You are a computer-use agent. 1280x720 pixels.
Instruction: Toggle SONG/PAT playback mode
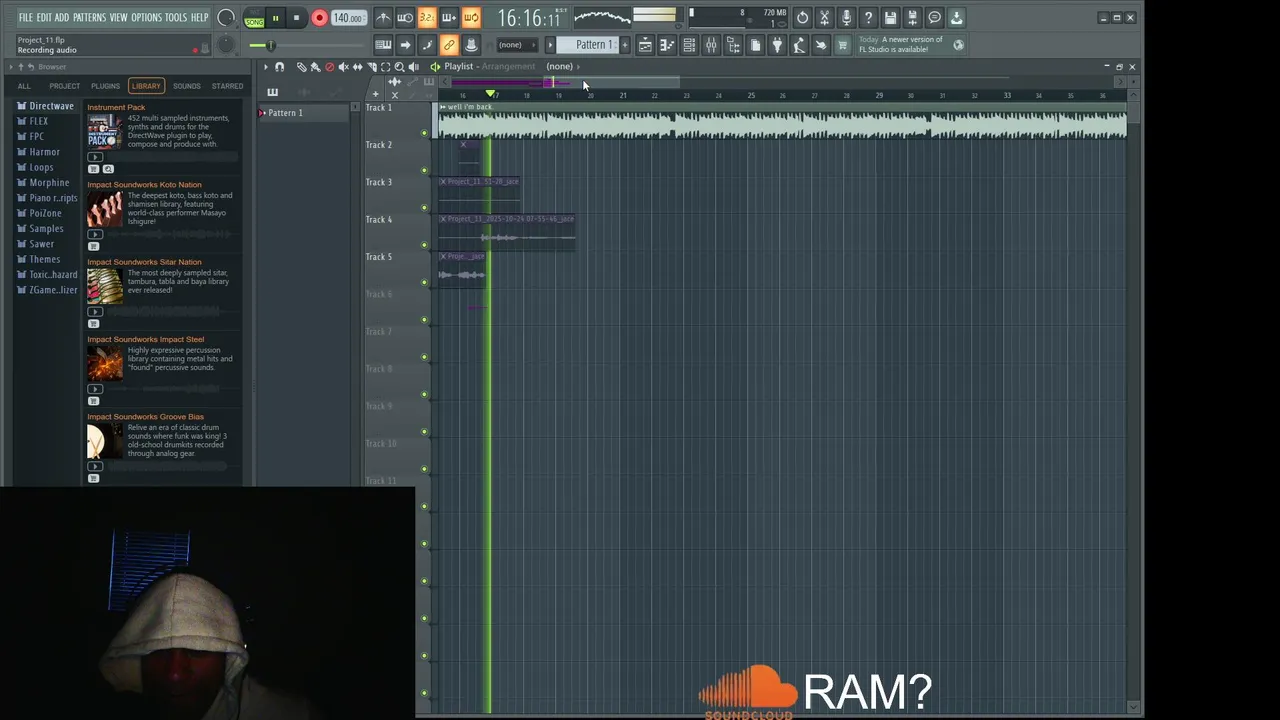254,18
